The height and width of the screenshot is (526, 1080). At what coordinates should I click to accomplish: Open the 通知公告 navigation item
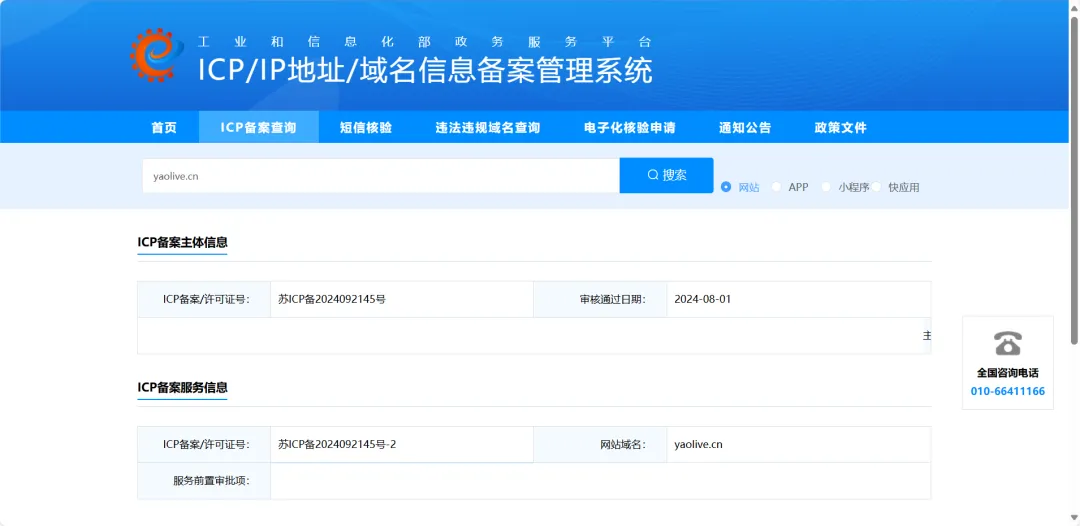pos(745,127)
